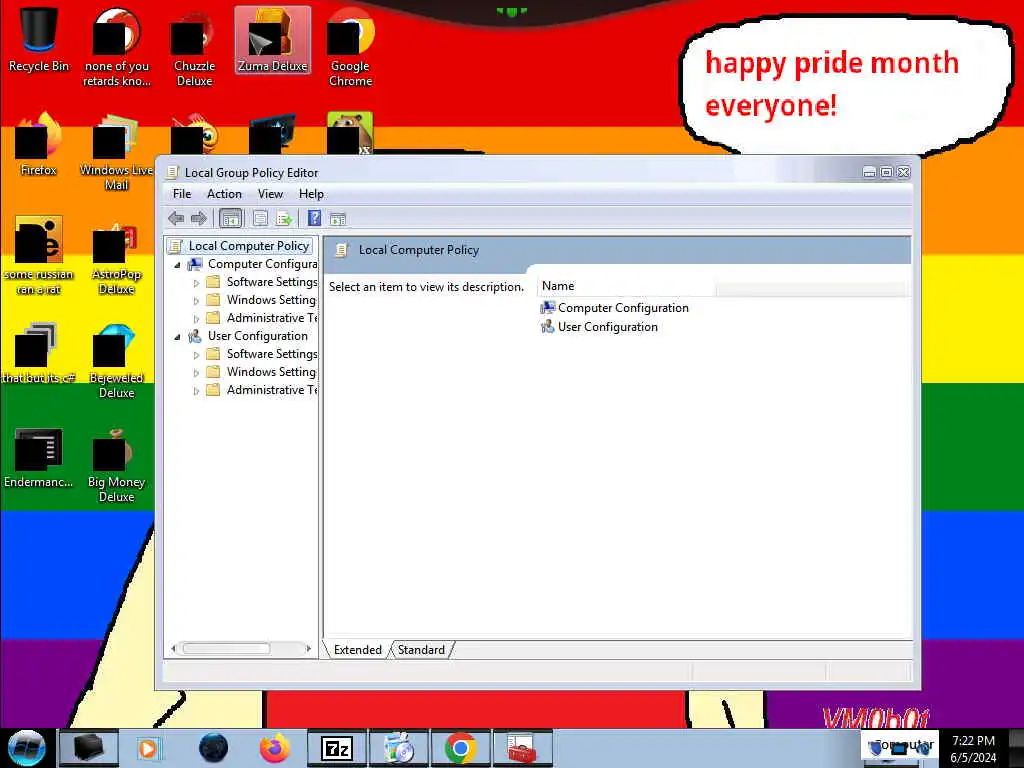Open the Help menu
Viewport: 1024px width, 768px height.
[311, 194]
